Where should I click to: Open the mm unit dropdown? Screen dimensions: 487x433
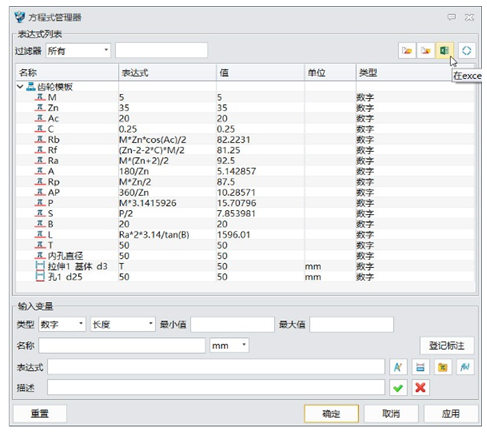pos(229,345)
